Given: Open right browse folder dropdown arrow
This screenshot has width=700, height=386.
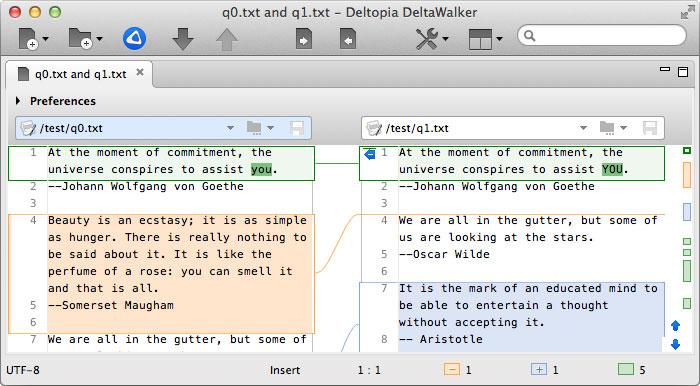Looking at the screenshot, I should [624, 128].
